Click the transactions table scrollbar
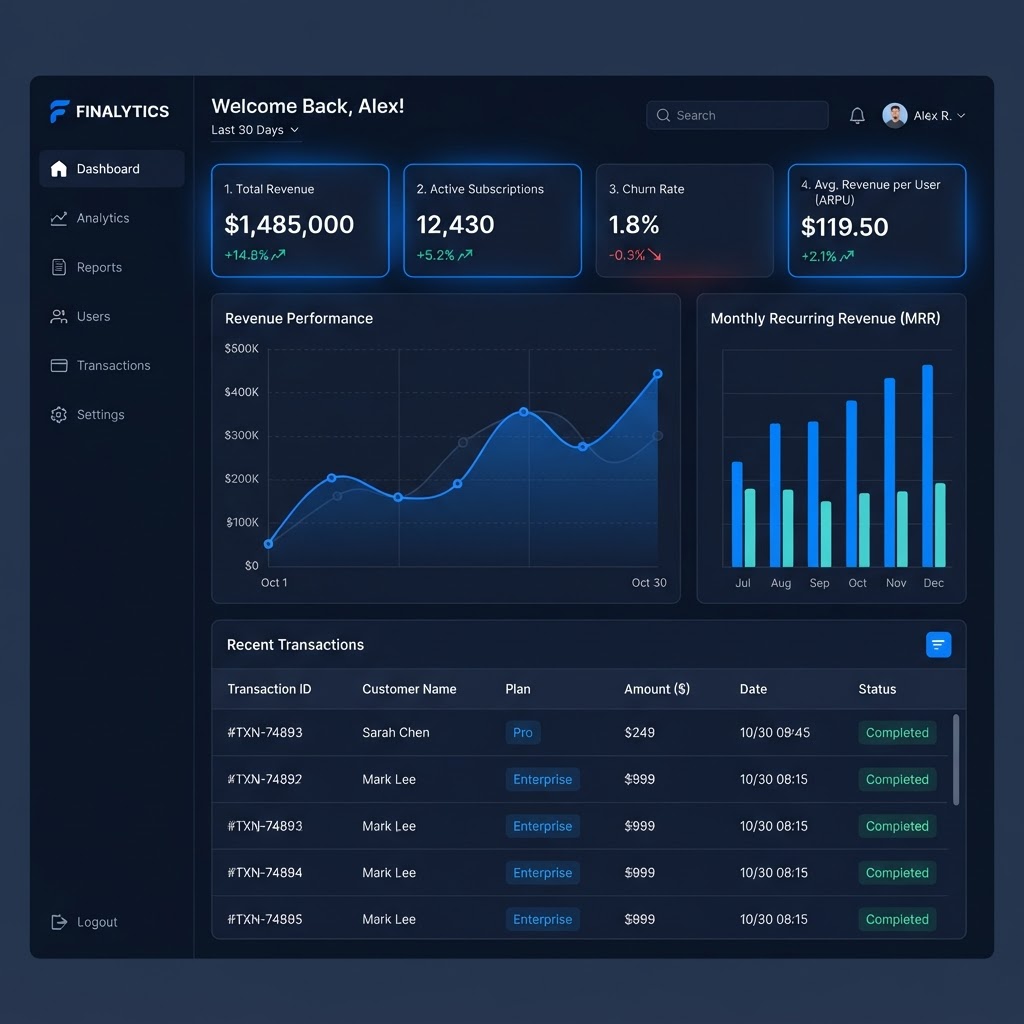Viewport: 1024px width, 1024px height. tap(956, 760)
